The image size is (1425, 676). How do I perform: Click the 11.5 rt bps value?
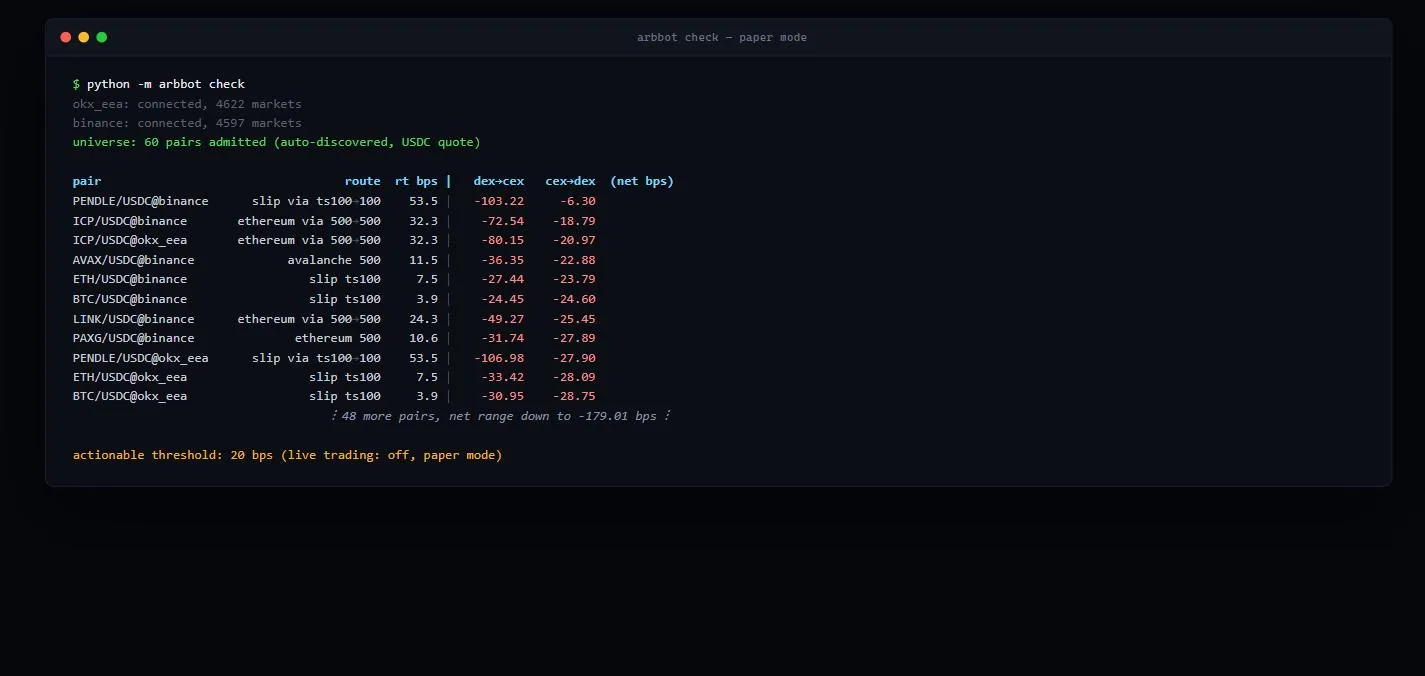[424, 260]
